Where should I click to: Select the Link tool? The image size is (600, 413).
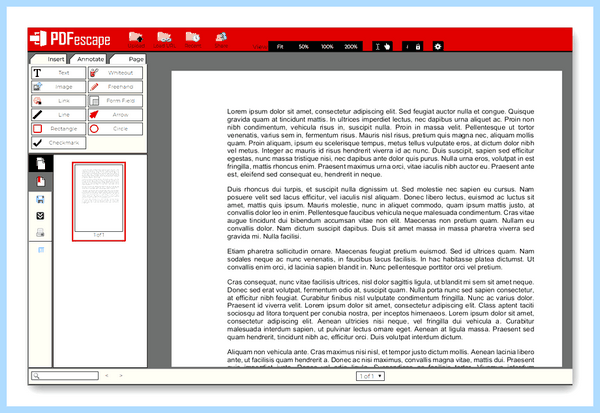(58, 101)
